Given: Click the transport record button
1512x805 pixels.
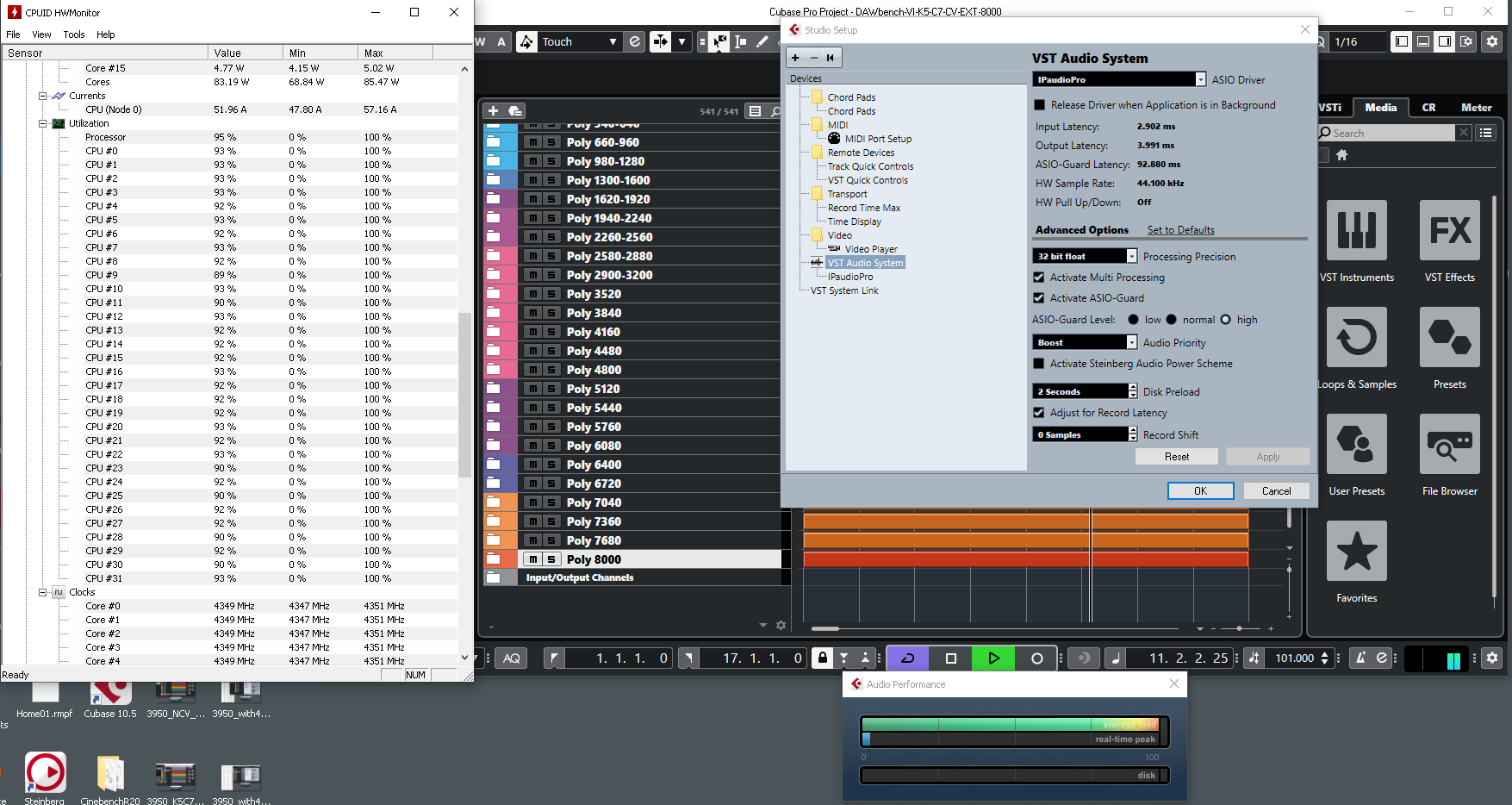Looking at the screenshot, I should (1037, 658).
